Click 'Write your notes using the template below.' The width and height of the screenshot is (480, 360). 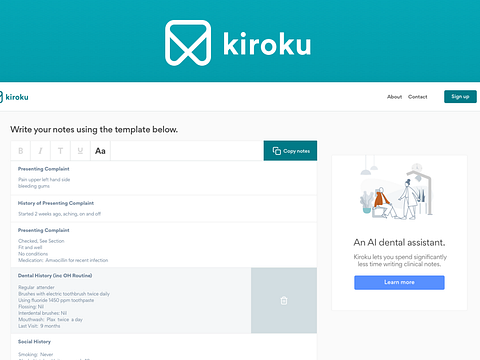click(94, 130)
